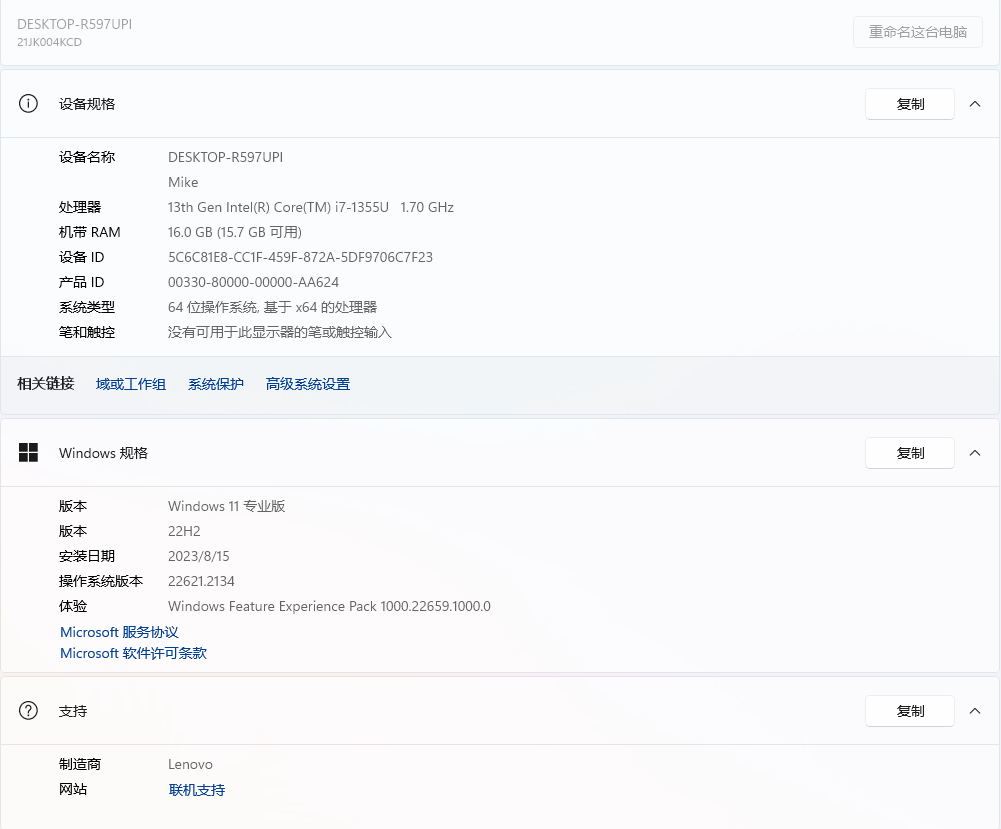Click the Windows logo icon
Viewport: 1001px width, 829px height.
point(28,453)
